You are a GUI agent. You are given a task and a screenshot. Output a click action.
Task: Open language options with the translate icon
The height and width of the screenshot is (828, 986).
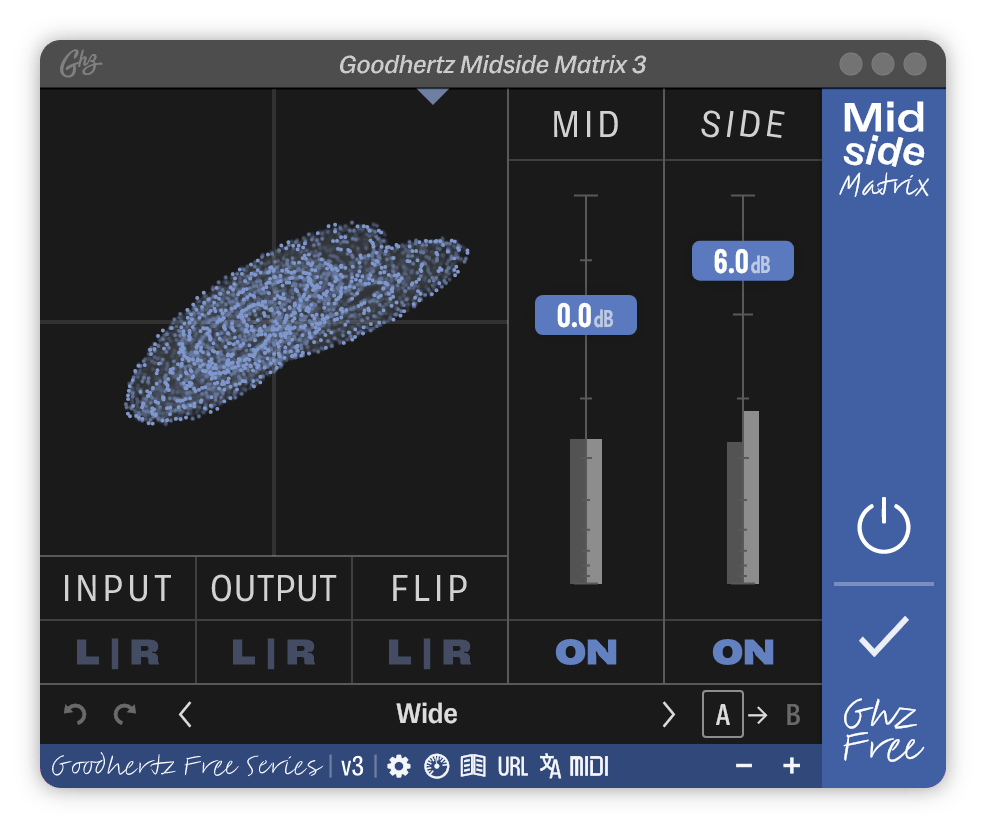tap(551, 765)
